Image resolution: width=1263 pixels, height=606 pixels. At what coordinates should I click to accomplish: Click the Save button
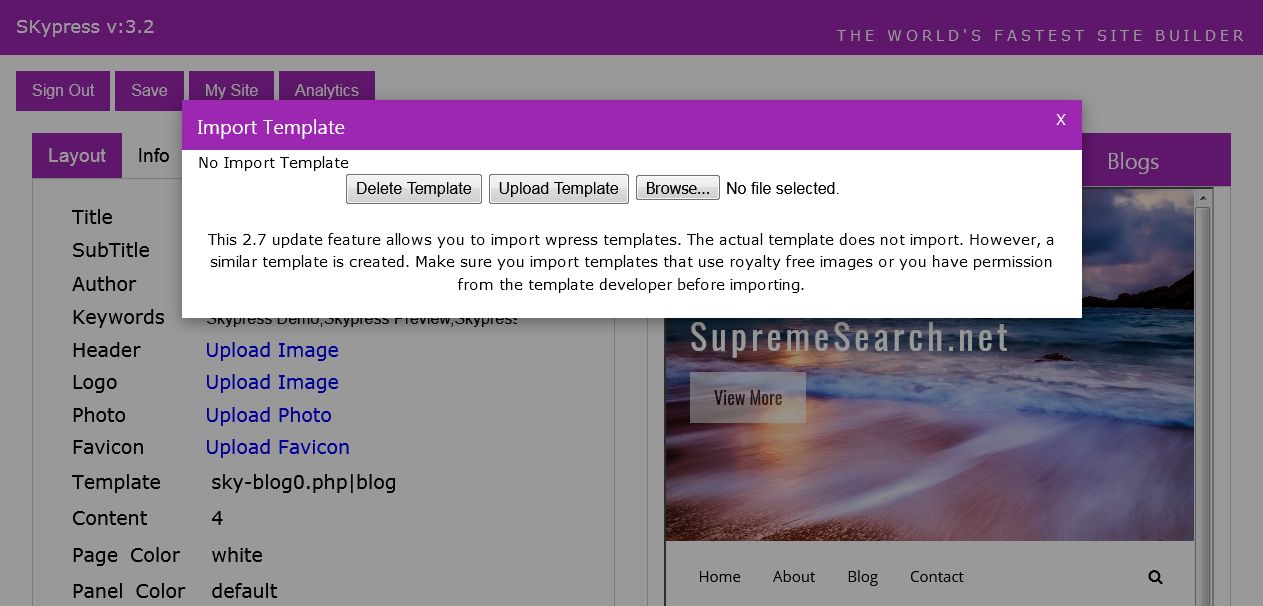[149, 90]
